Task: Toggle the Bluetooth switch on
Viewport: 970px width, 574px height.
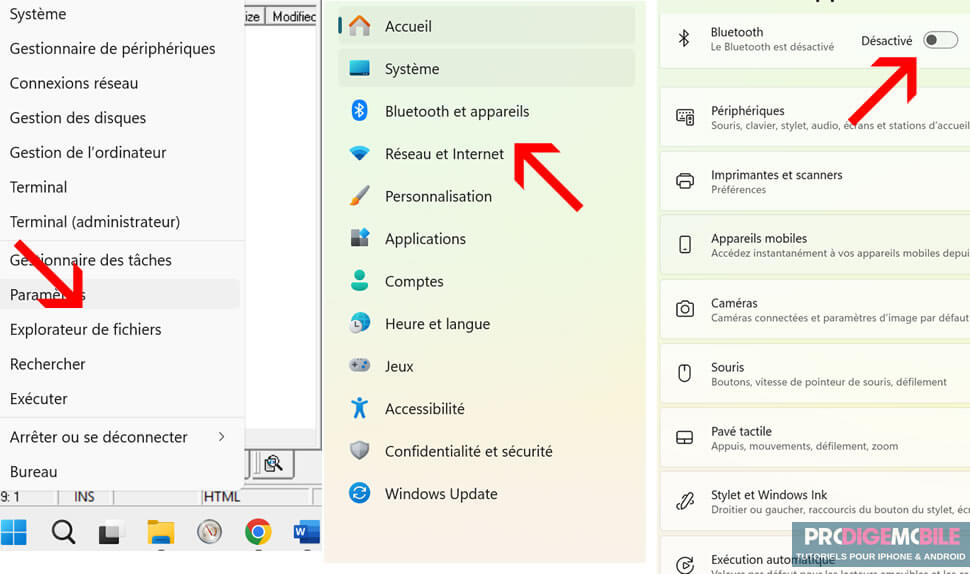Action: tap(940, 40)
